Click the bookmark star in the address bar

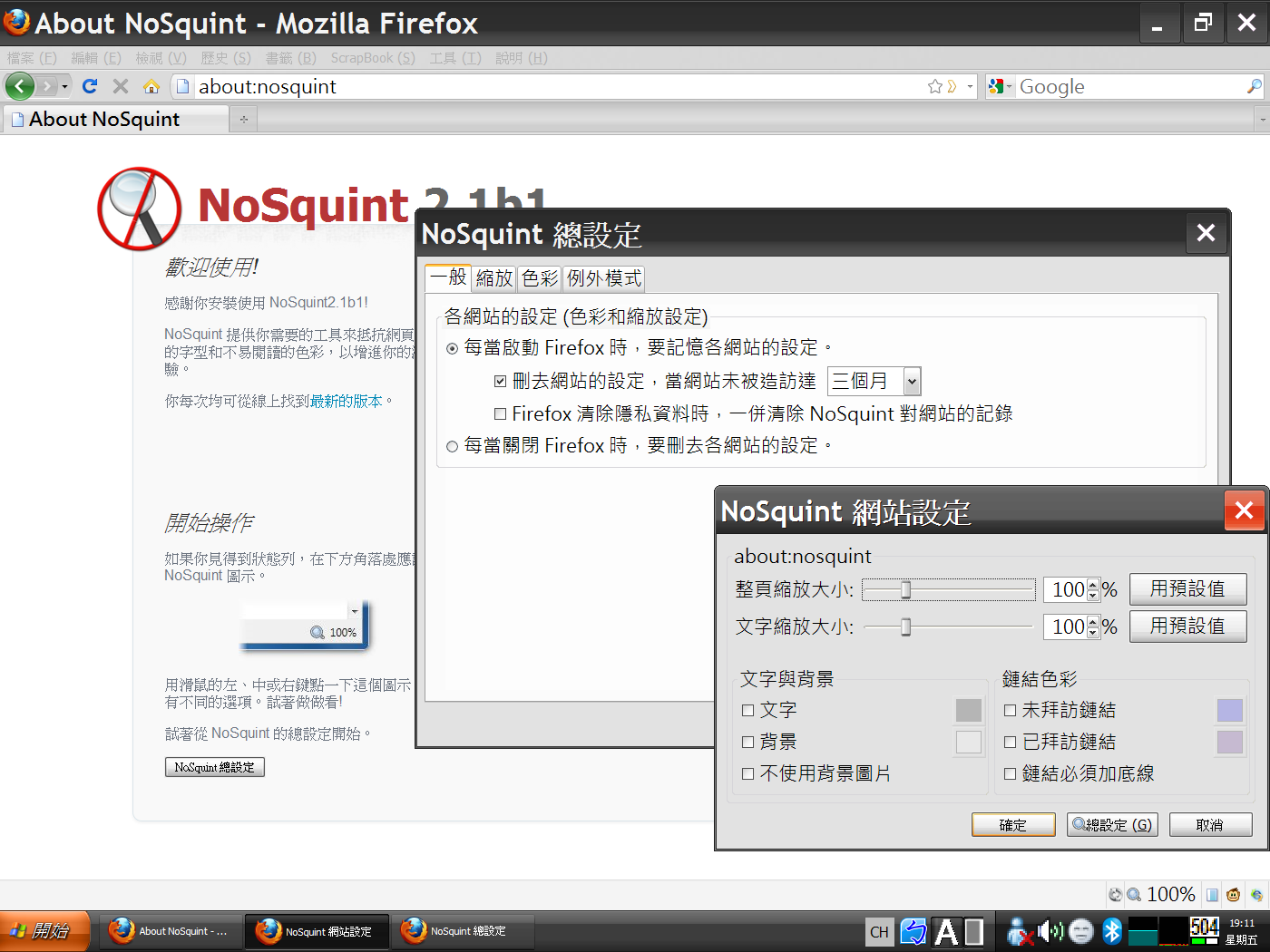pos(935,86)
